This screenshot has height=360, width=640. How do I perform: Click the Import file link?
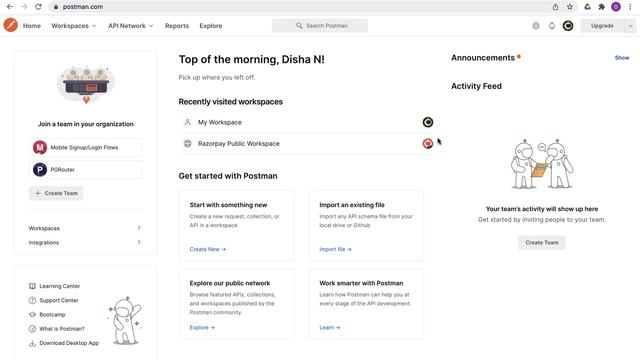[335, 249]
